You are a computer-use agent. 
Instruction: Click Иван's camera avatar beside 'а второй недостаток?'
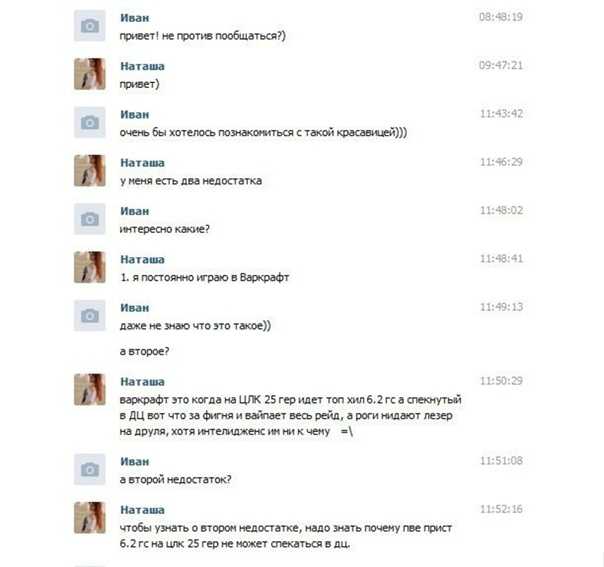coord(90,470)
